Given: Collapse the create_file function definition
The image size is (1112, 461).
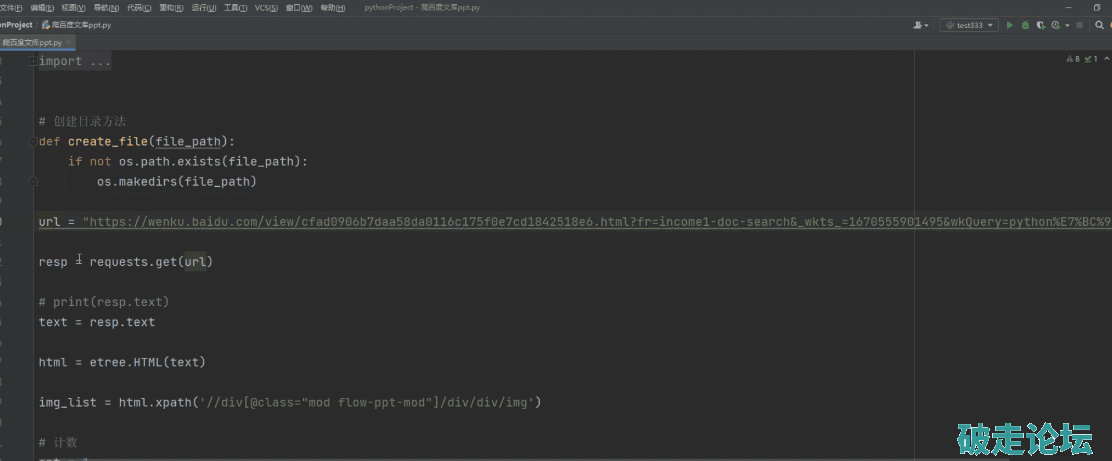Looking at the screenshot, I should (34, 141).
